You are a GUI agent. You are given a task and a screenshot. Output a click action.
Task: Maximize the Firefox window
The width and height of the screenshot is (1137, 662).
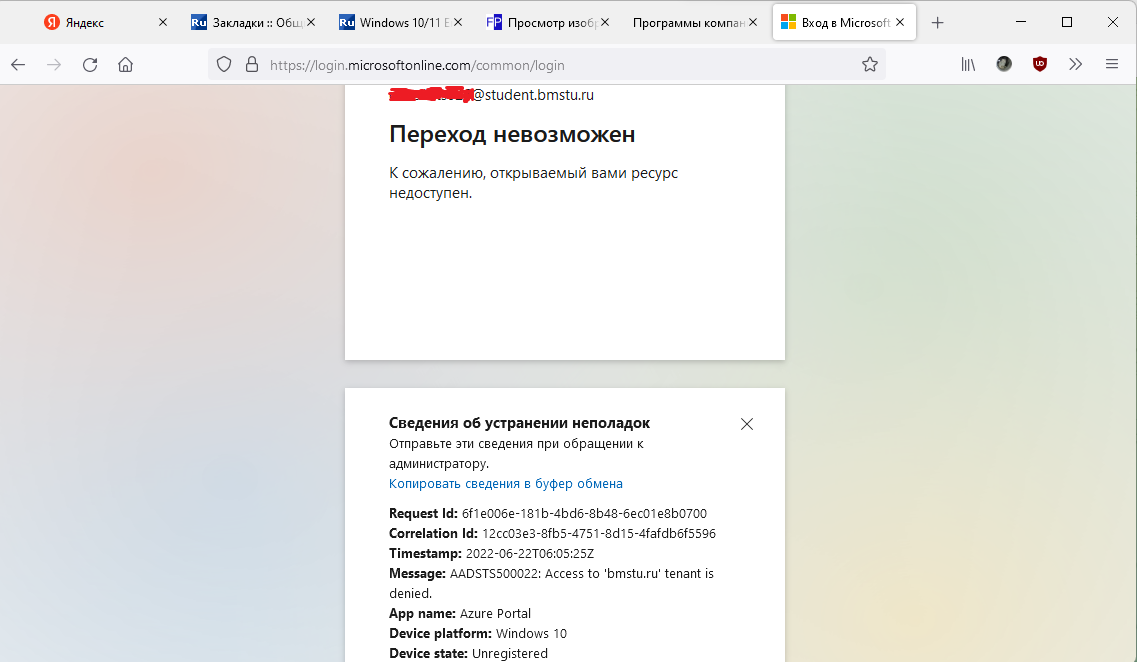(1067, 22)
